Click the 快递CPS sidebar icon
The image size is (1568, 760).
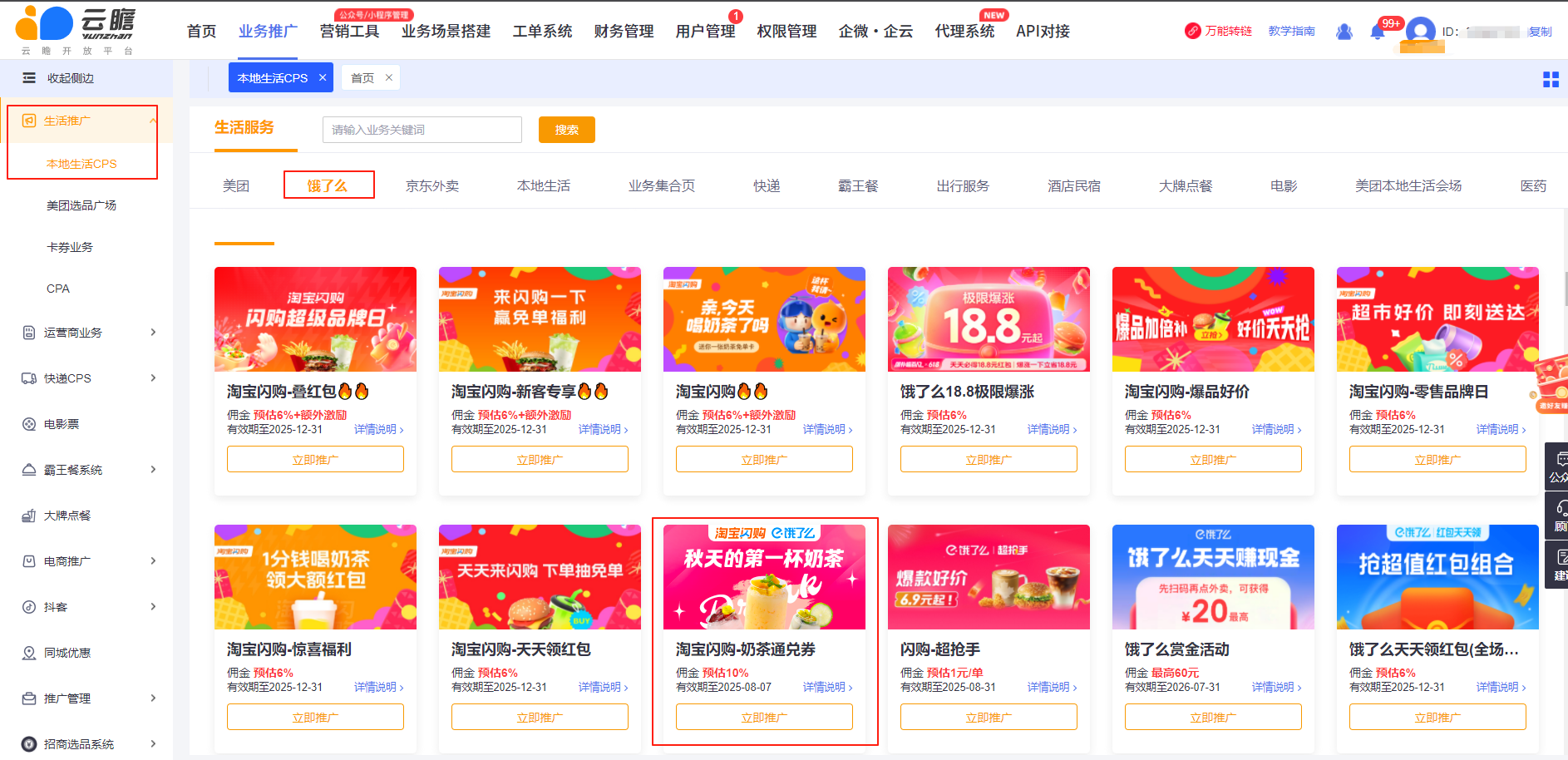29,378
